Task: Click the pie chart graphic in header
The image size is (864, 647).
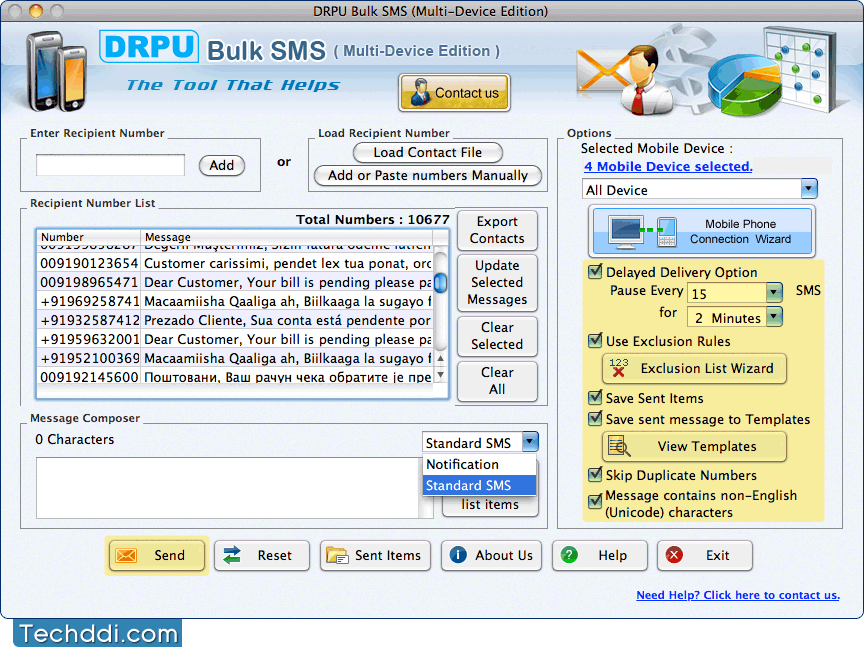Action: click(745, 84)
